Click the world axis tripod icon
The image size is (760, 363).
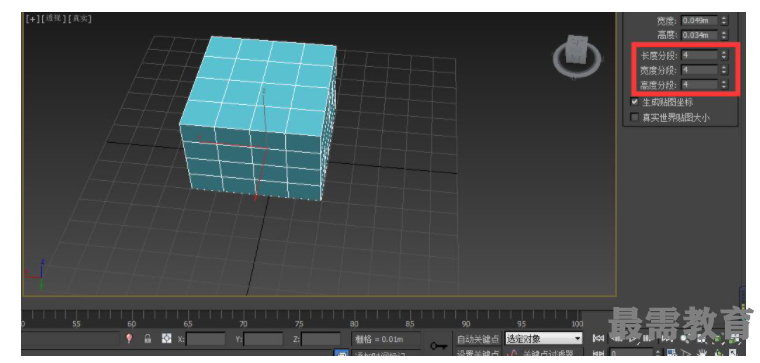[36, 274]
